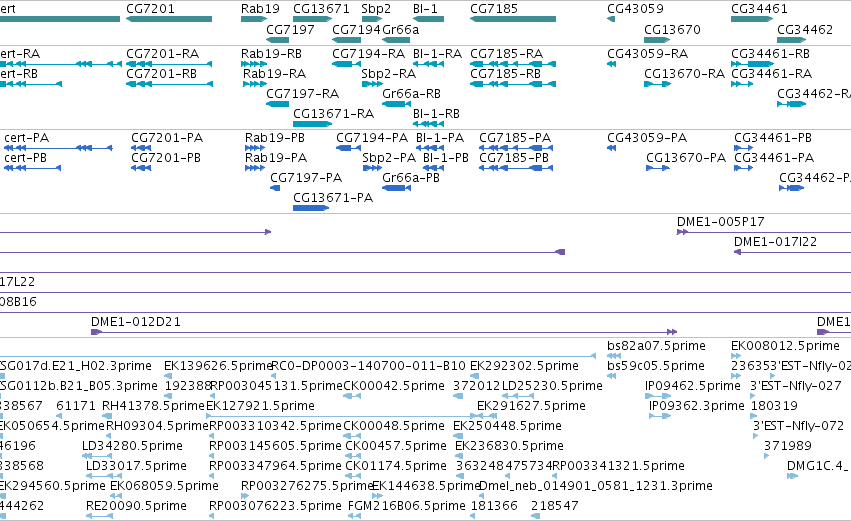Select the CG34462 gene label
The image size is (851, 521).
(x=805, y=29)
